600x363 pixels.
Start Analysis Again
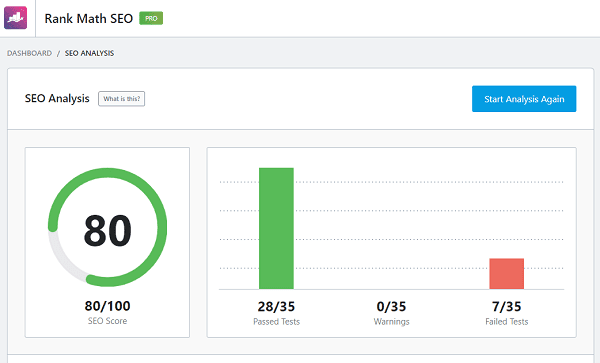524,99
